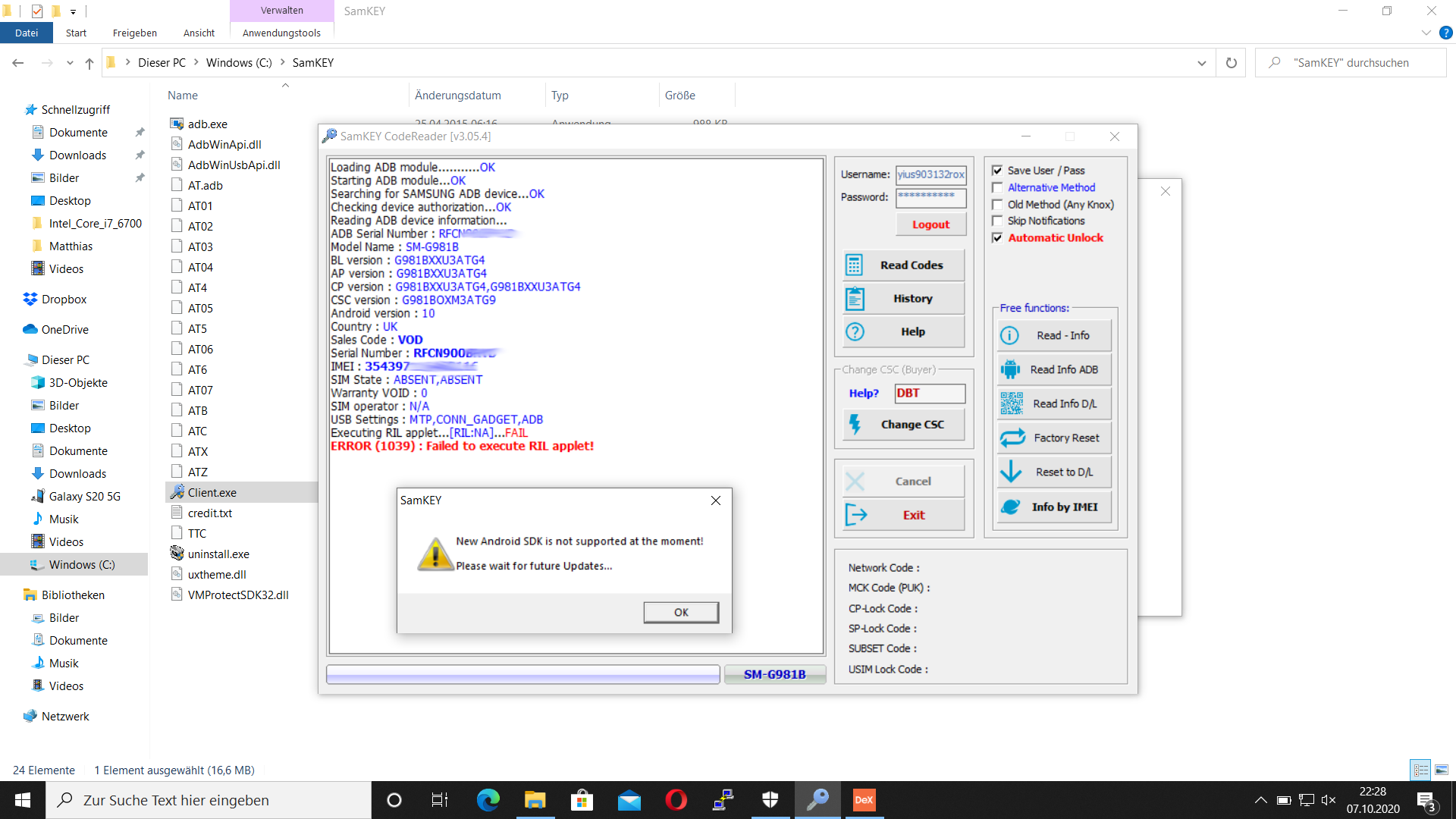Click the Read Codes button
Screen dimensions: 1456x819
click(x=903, y=265)
